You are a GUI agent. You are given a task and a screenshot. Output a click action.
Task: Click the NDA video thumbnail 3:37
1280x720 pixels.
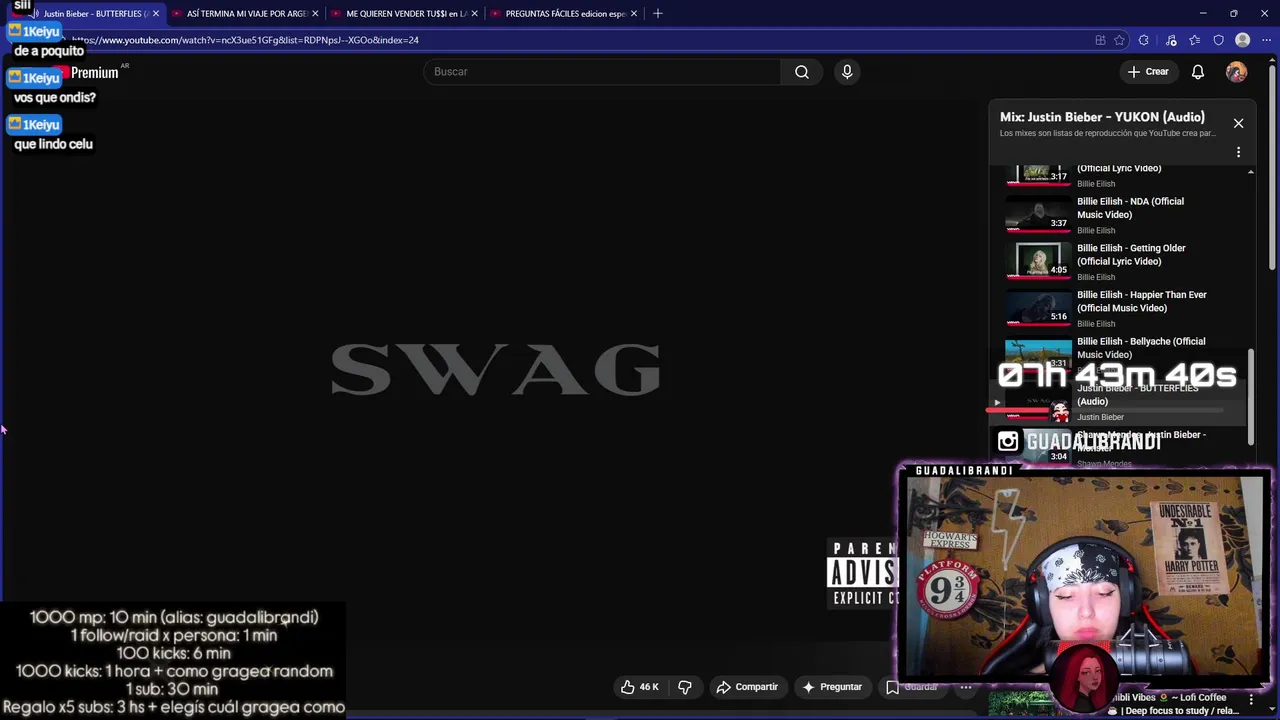[x=1038, y=213]
